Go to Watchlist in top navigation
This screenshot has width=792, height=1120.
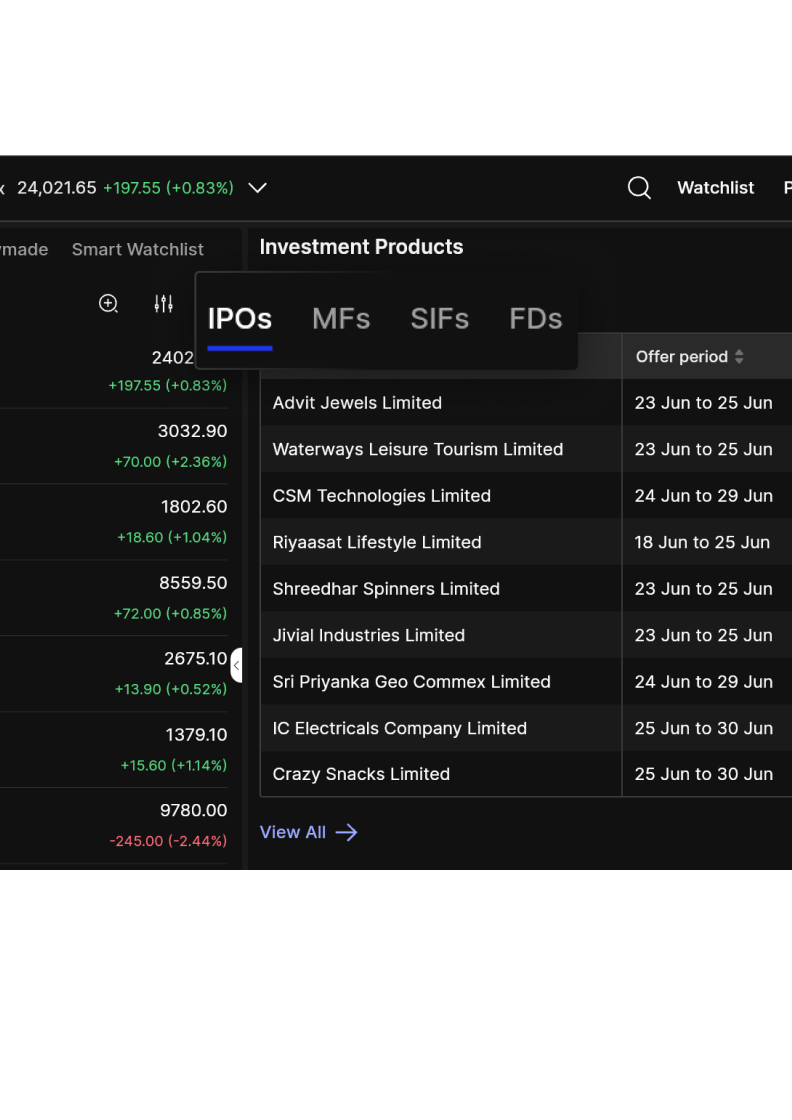[716, 188]
